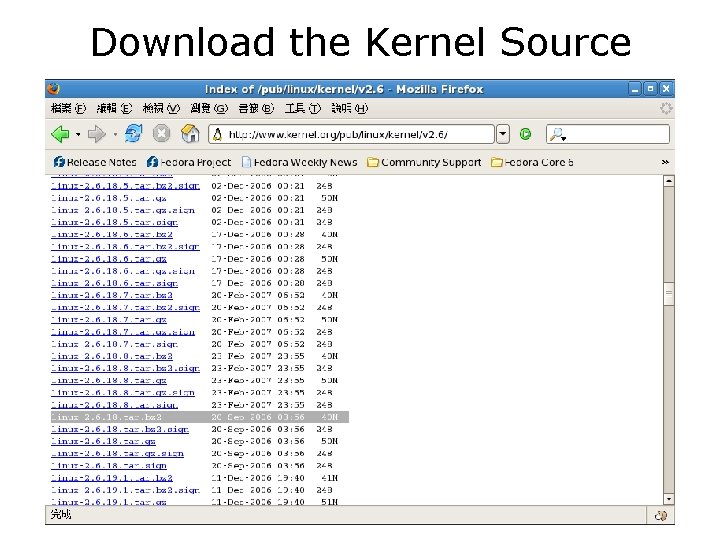Click the Firefox logo in title bar
The width and height of the screenshot is (720, 540).
(x=54, y=88)
